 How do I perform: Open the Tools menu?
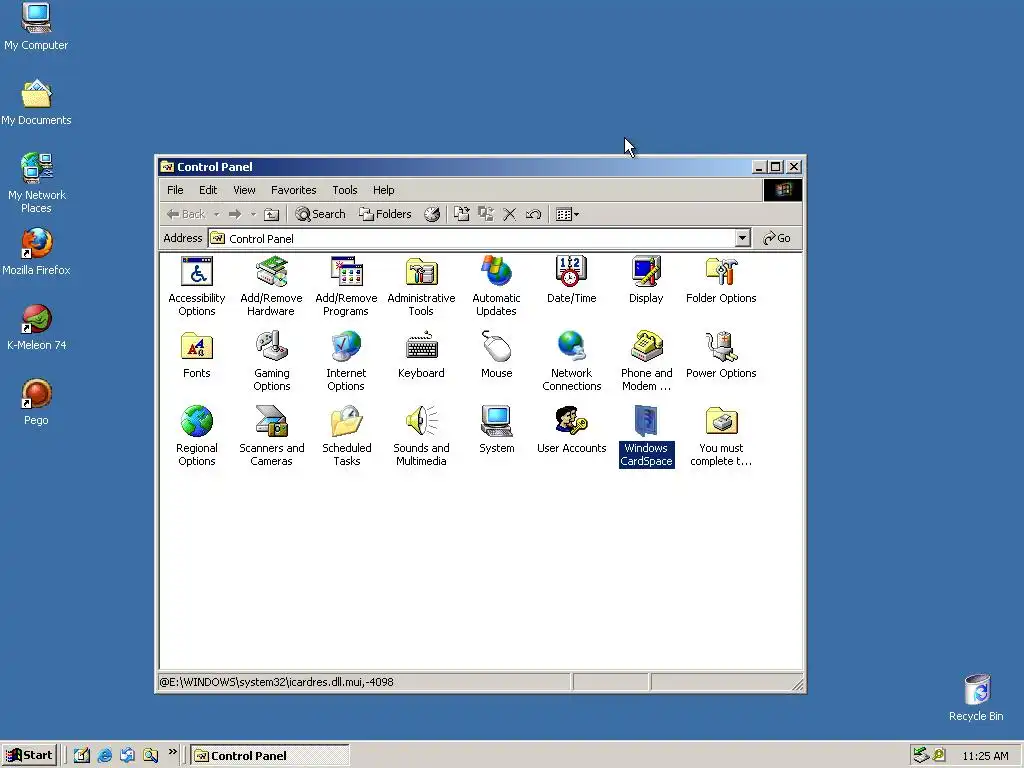pos(344,190)
